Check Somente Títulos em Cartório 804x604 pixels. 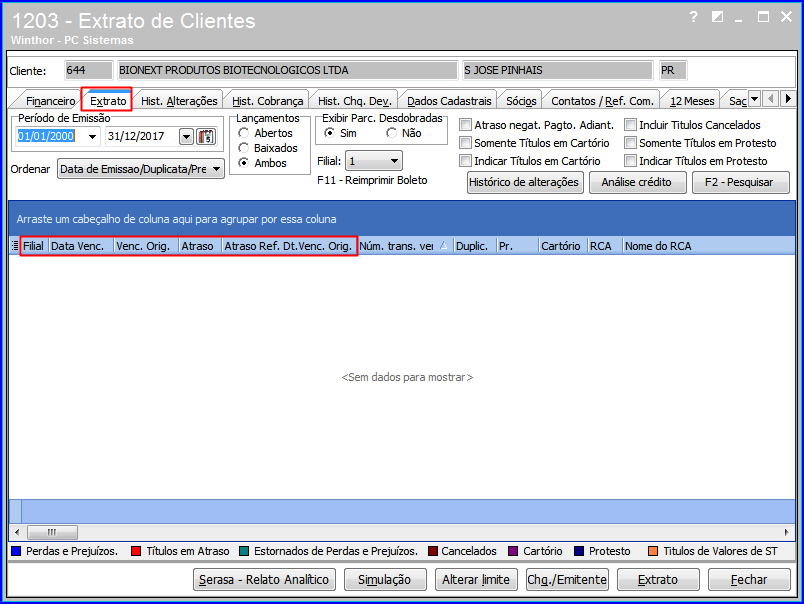click(465, 143)
